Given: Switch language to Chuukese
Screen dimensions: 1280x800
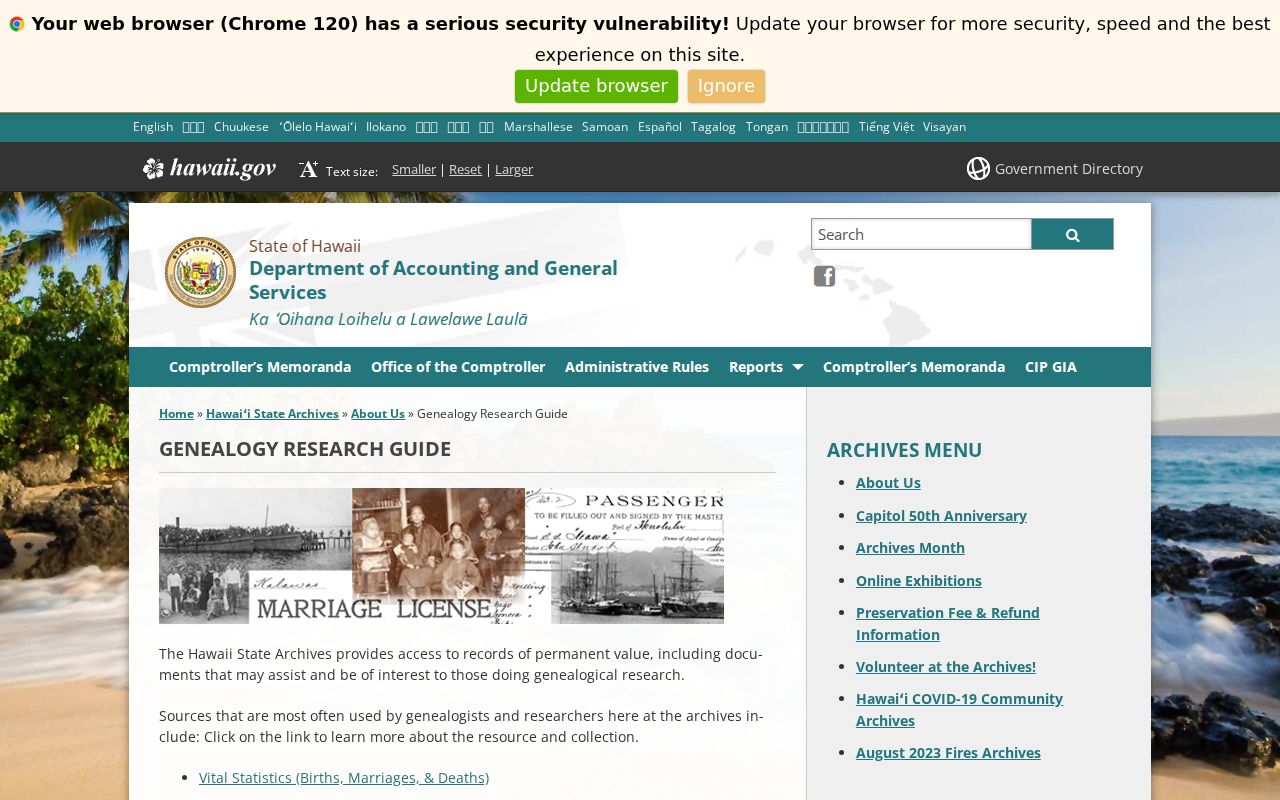Looking at the screenshot, I should point(241,127).
